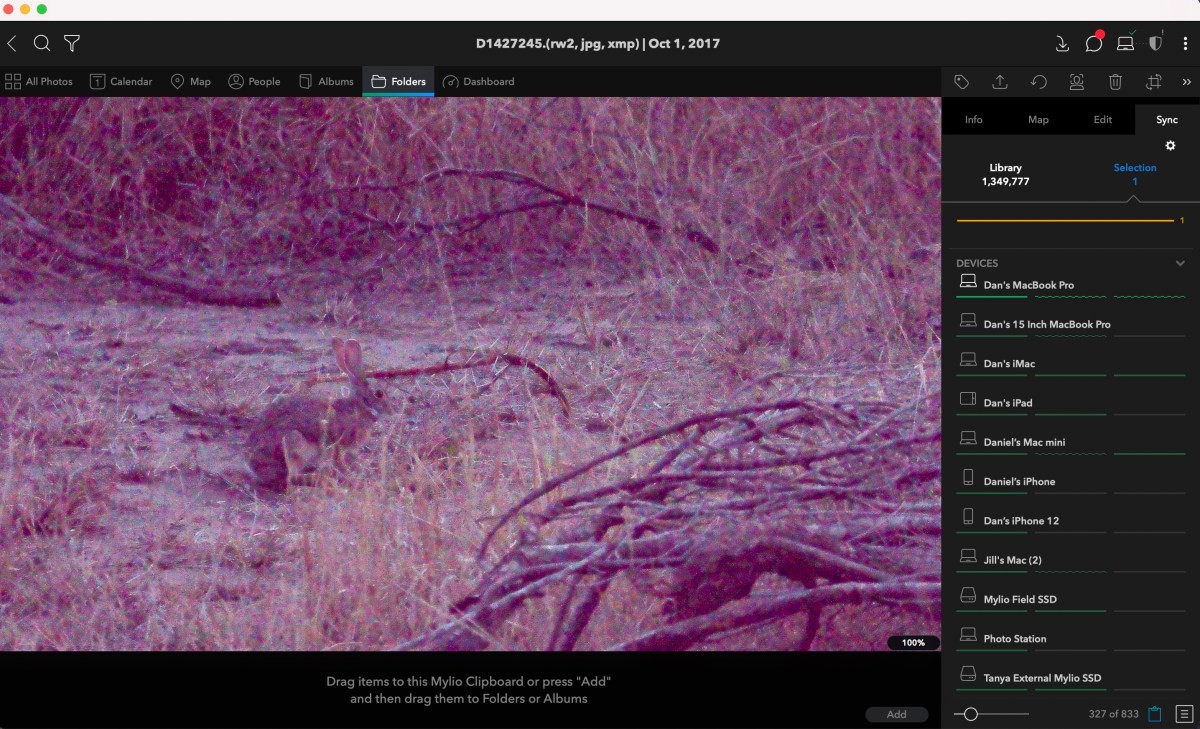Click laptop icon beside Dan's iMac
This screenshot has width=1200, height=729.
tap(967, 359)
